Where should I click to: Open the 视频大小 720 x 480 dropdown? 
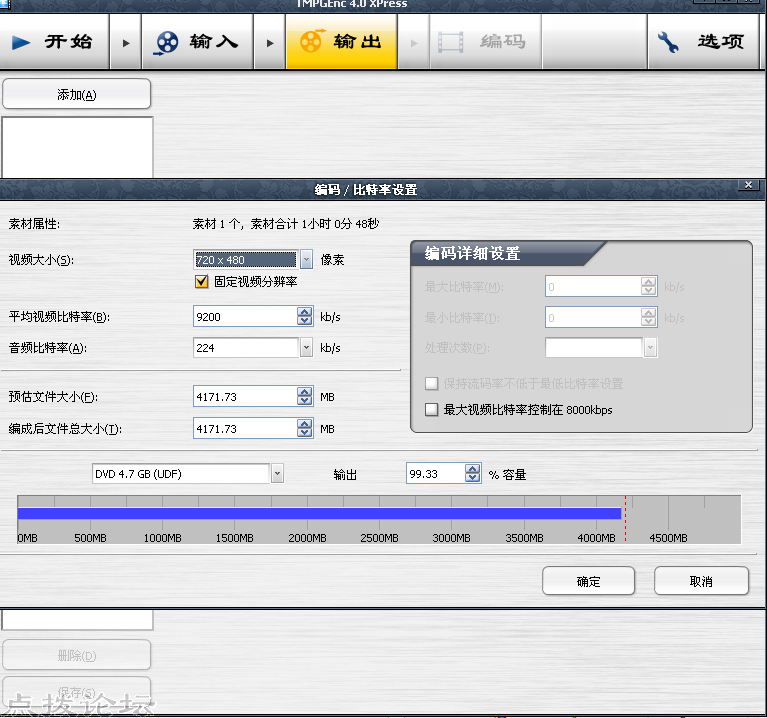coord(306,259)
